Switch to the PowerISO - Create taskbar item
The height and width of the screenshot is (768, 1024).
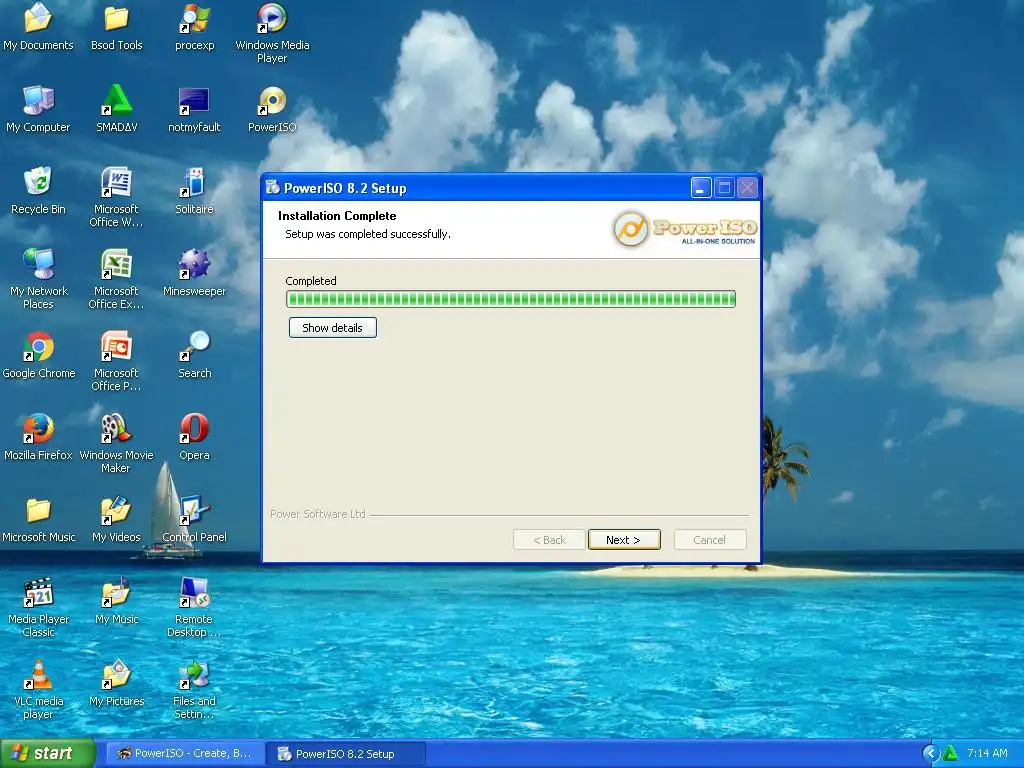pyautogui.click(x=185, y=753)
